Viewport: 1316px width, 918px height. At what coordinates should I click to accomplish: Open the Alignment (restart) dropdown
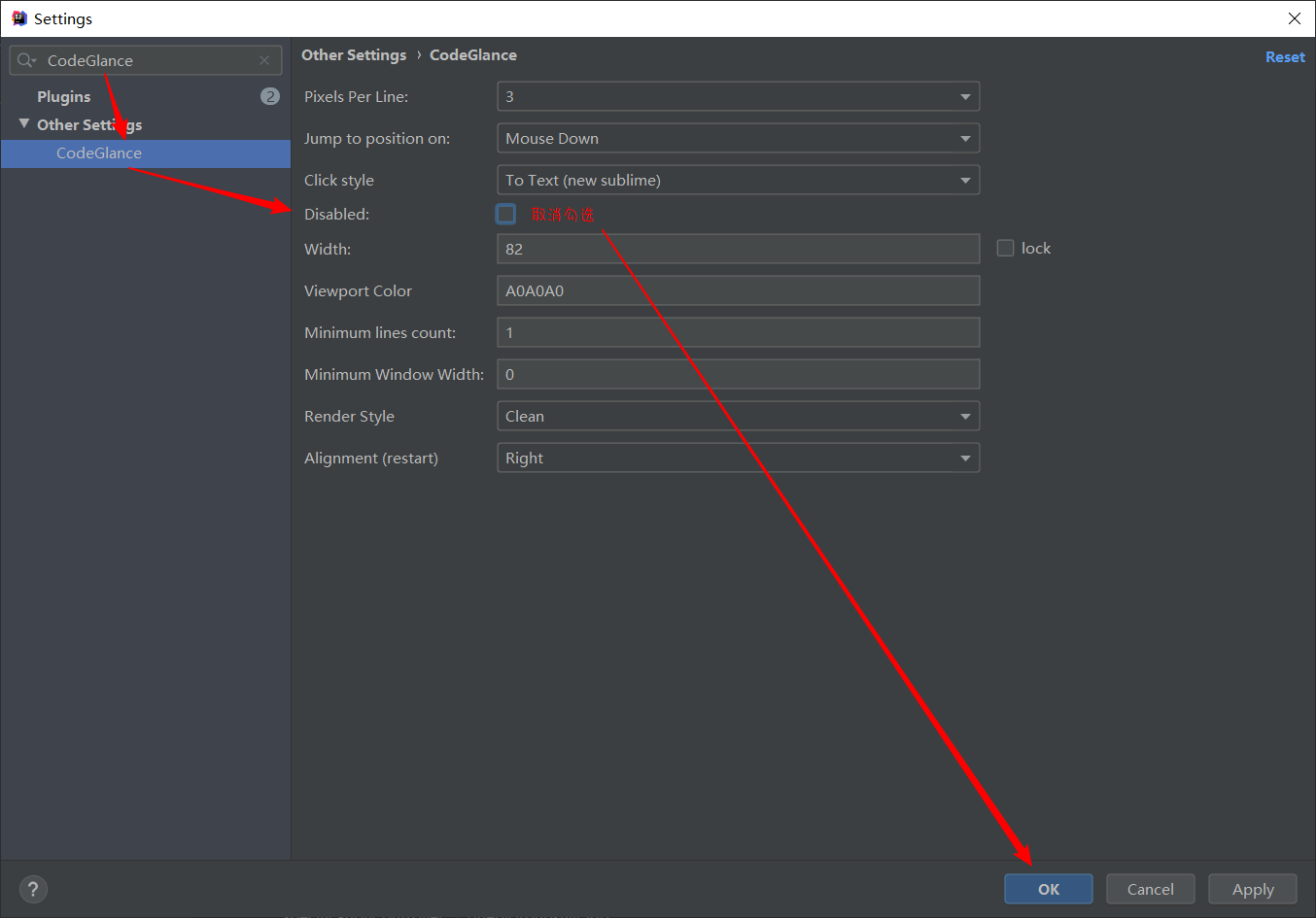[x=738, y=458]
